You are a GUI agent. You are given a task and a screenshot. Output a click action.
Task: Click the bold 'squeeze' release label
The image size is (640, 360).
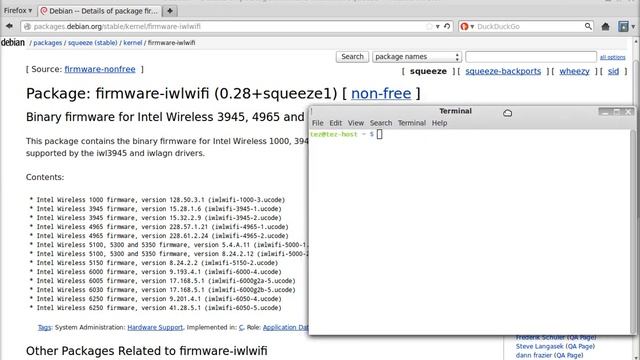point(428,71)
